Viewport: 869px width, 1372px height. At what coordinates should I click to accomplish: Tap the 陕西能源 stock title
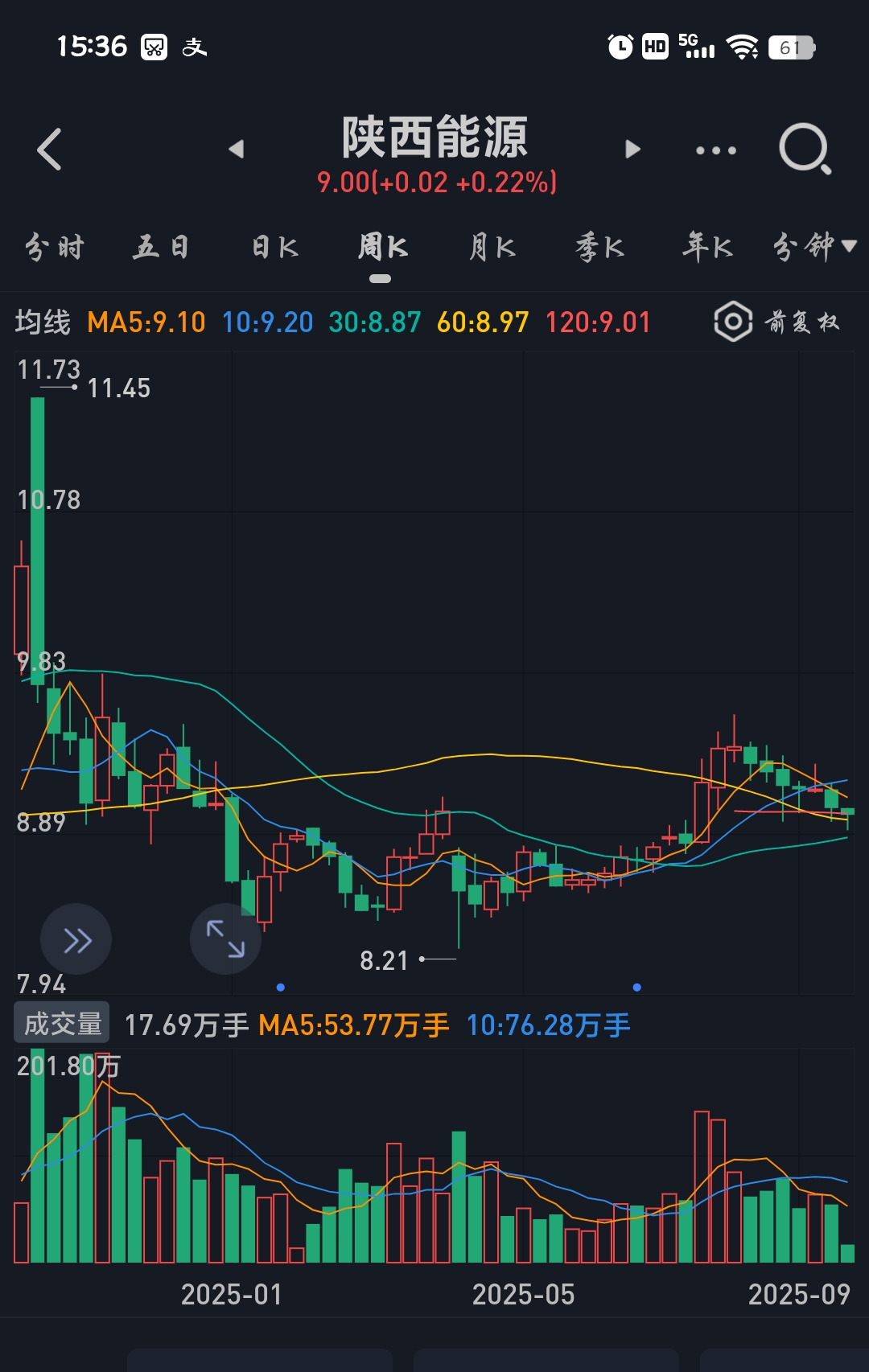(435, 138)
